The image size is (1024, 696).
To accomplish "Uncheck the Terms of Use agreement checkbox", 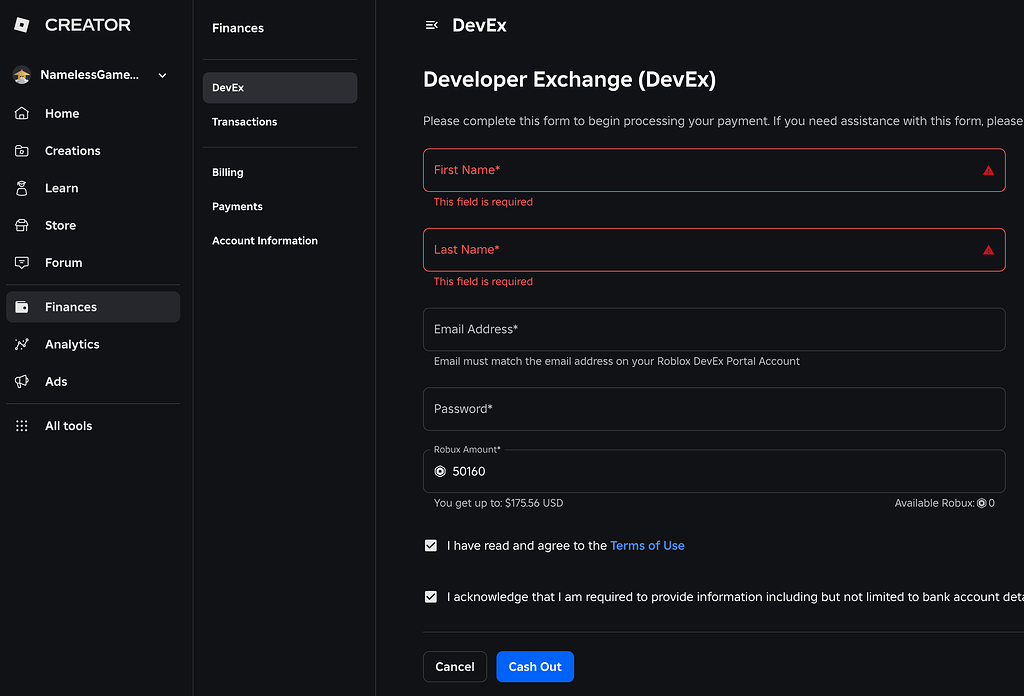I will [x=430, y=545].
